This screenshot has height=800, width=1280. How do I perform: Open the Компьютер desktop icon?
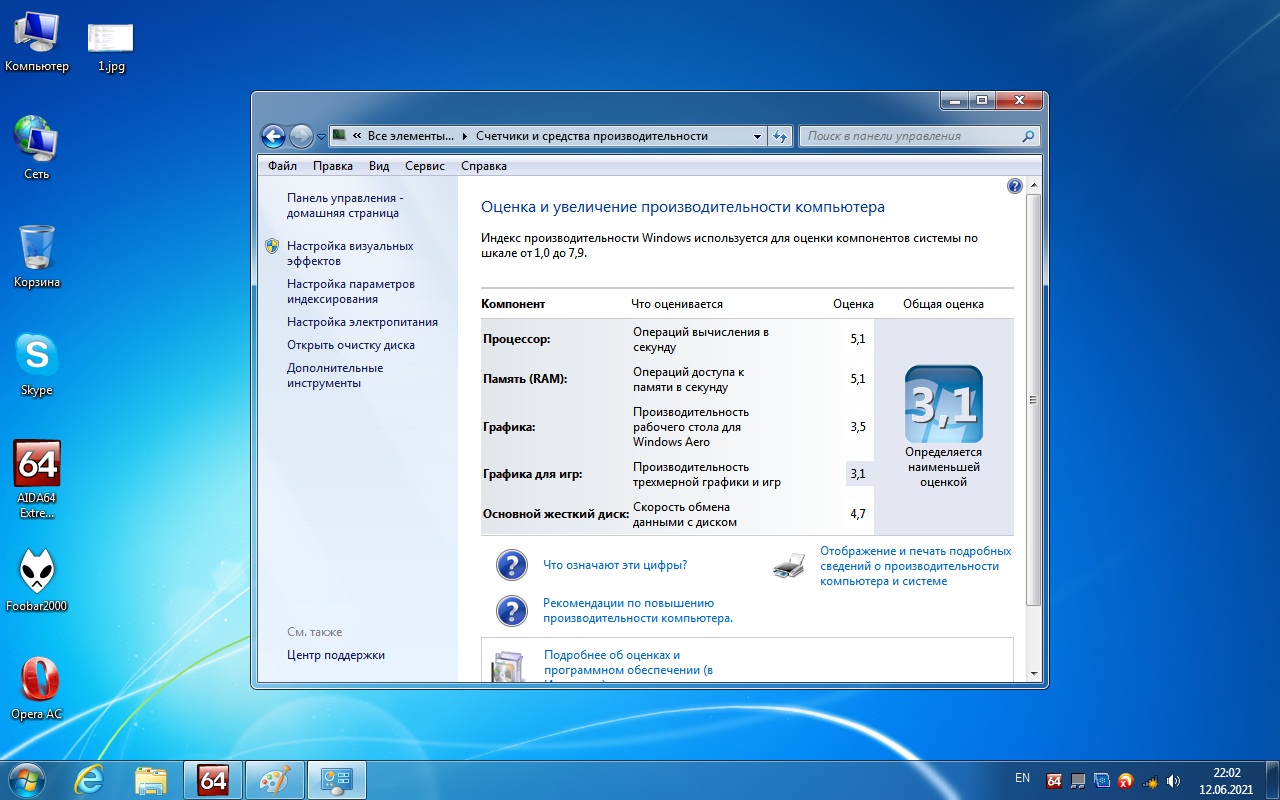pos(36,42)
